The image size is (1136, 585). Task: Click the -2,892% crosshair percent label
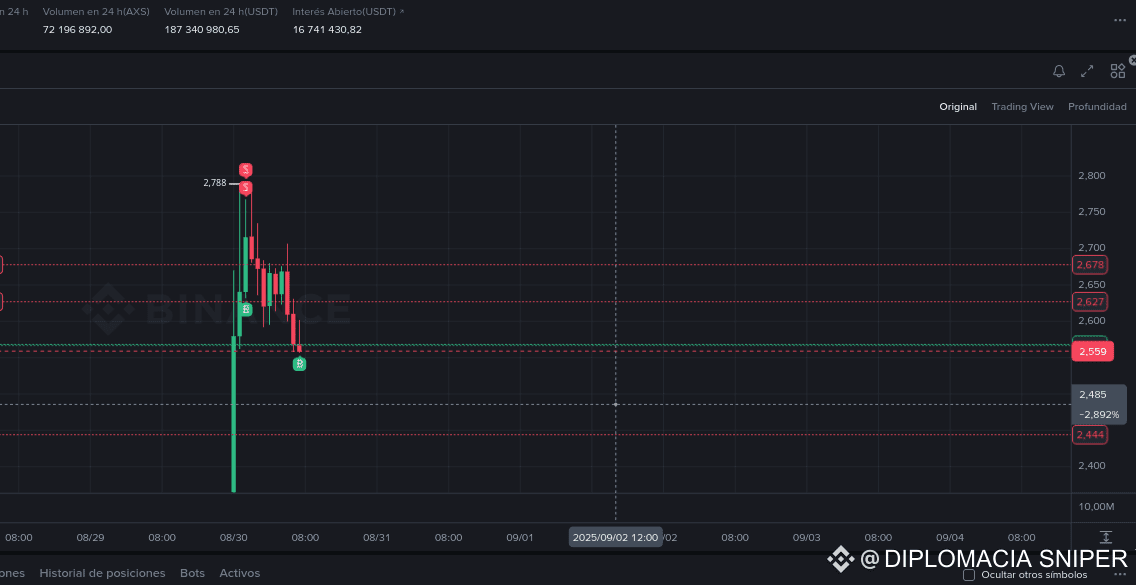(x=1098, y=415)
